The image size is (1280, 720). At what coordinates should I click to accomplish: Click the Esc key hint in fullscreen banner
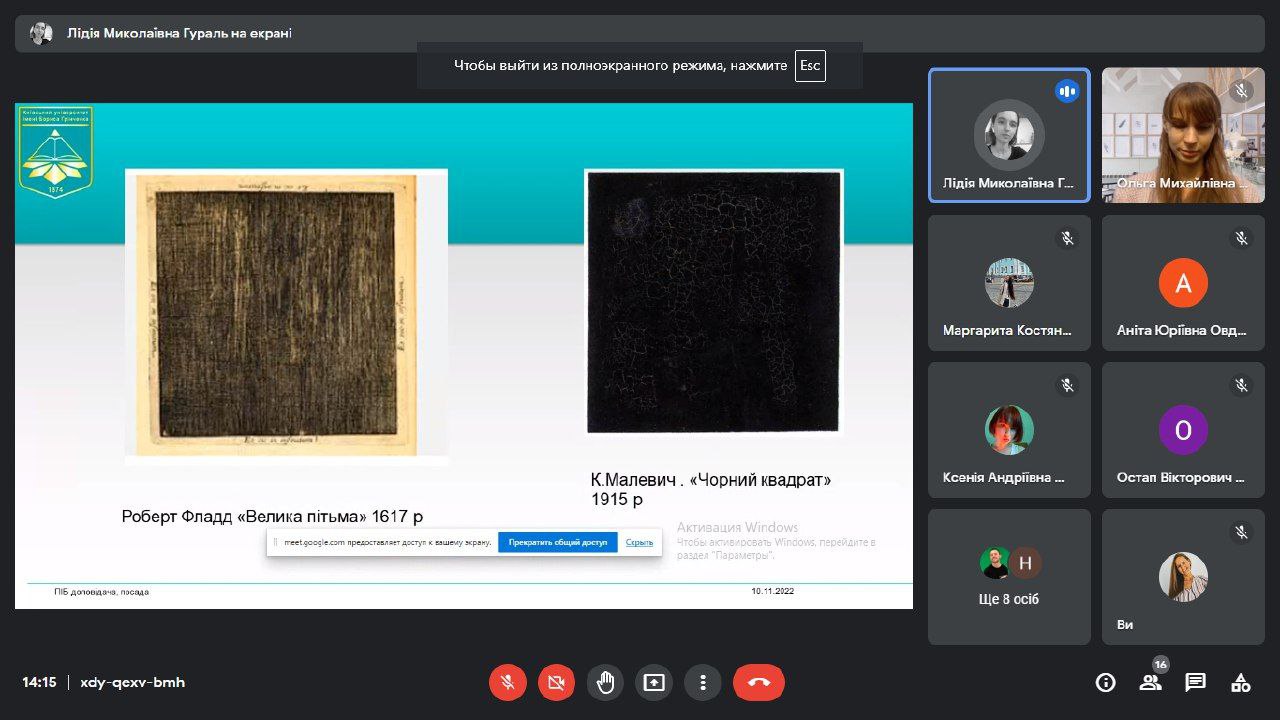click(x=809, y=66)
